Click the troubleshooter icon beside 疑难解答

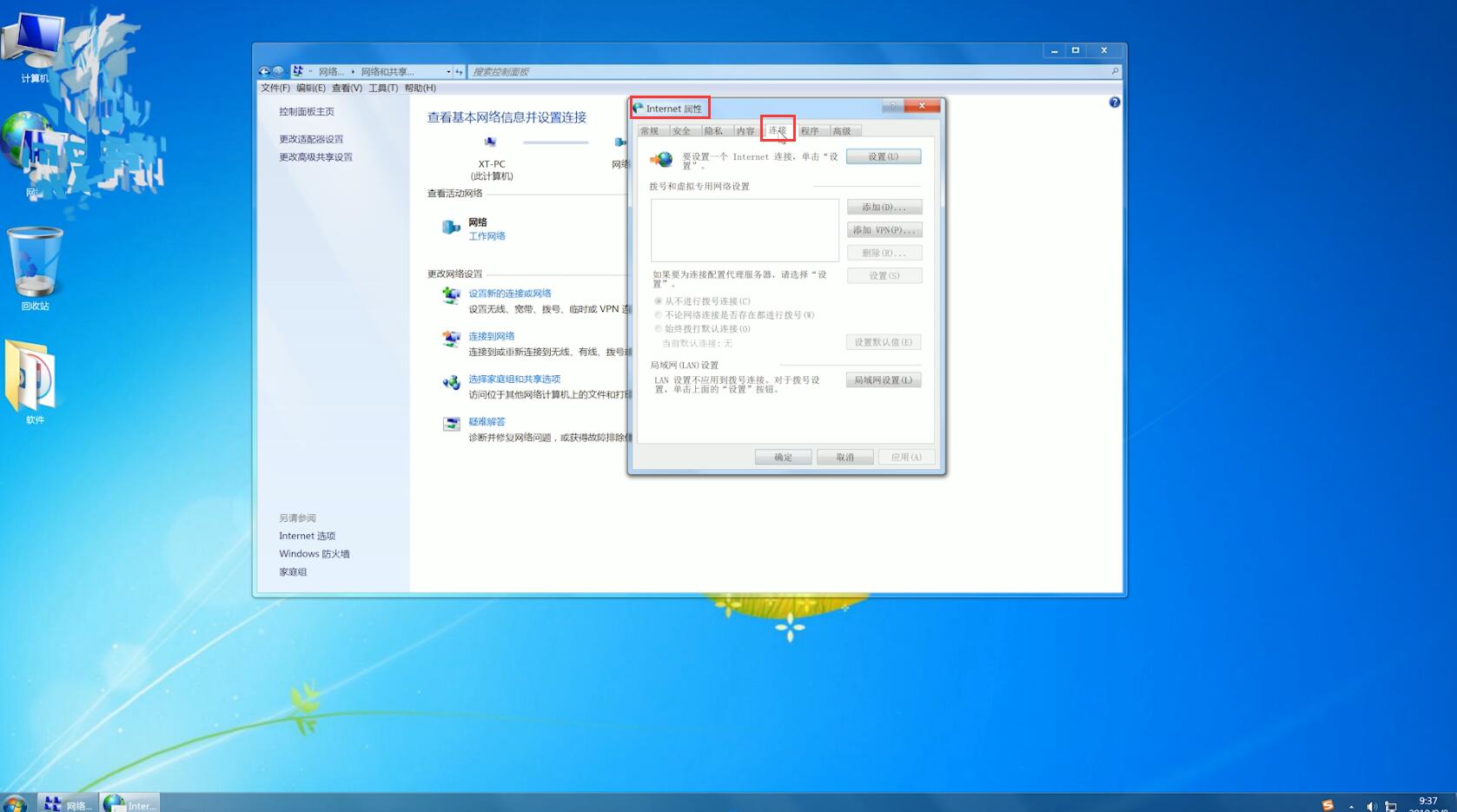451,424
